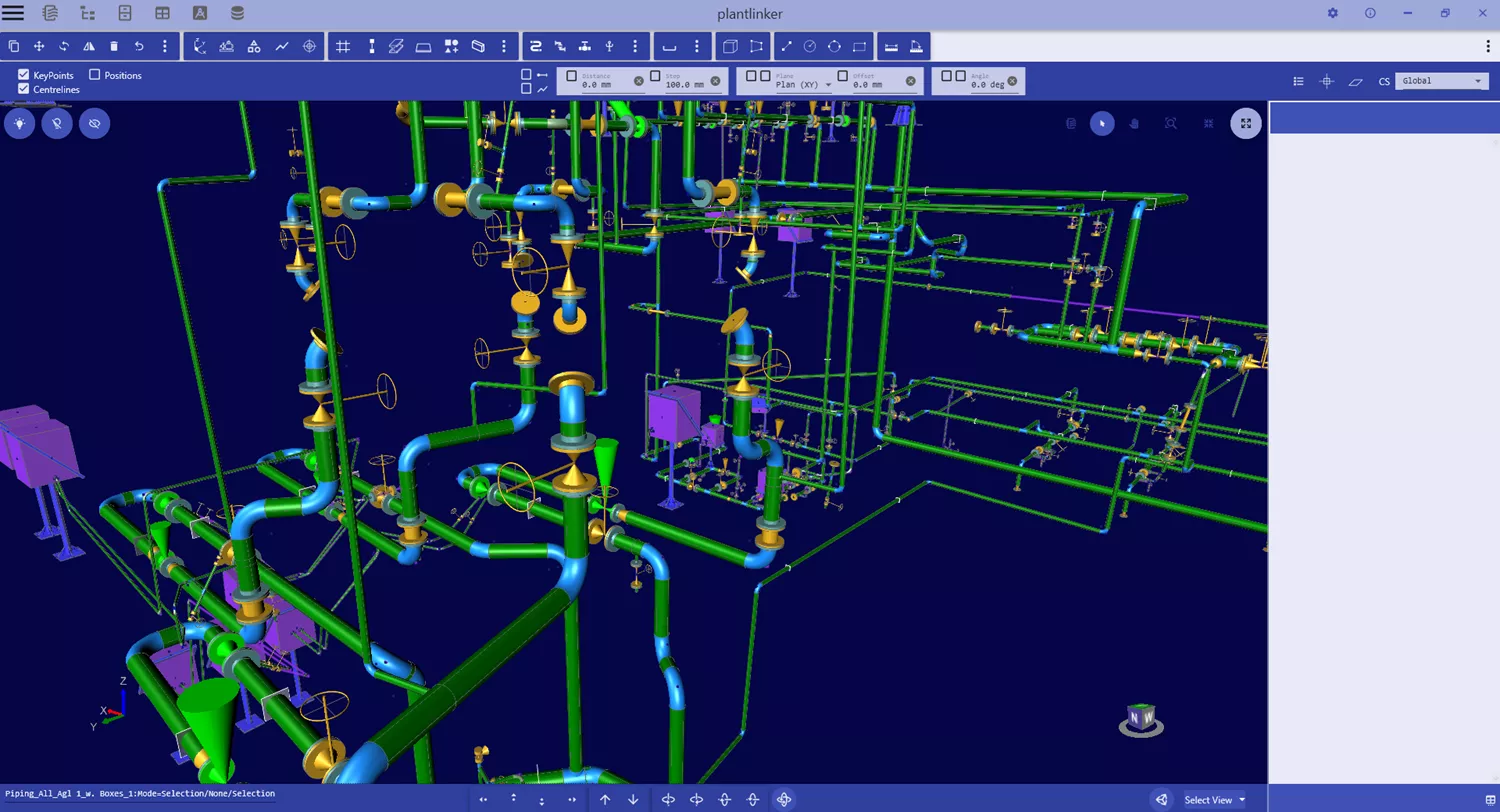This screenshot has width=1500, height=812.
Task: Open the hamburger main menu
Action: [x=13, y=13]
